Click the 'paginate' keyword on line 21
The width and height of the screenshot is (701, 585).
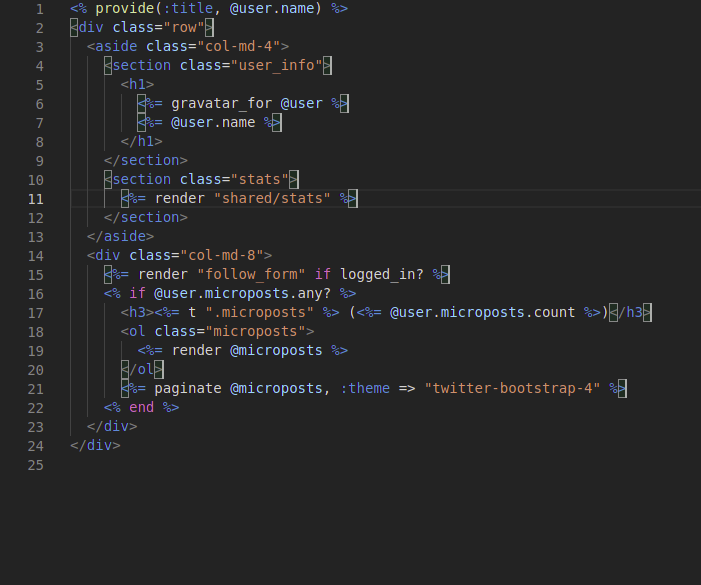[188, 388]
